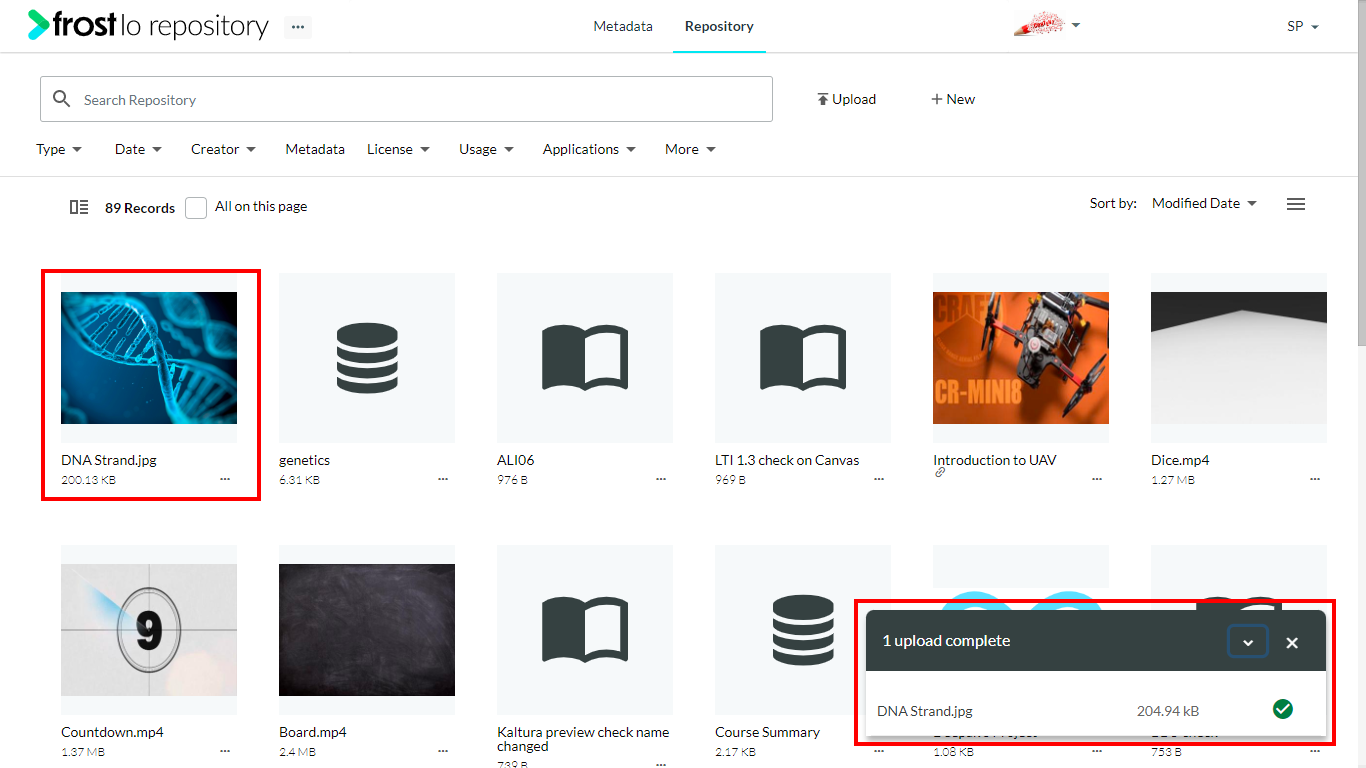The image size is (1366, 768).
Task: Click the Dice.mp4 file name
Action: click(1180, 460)
